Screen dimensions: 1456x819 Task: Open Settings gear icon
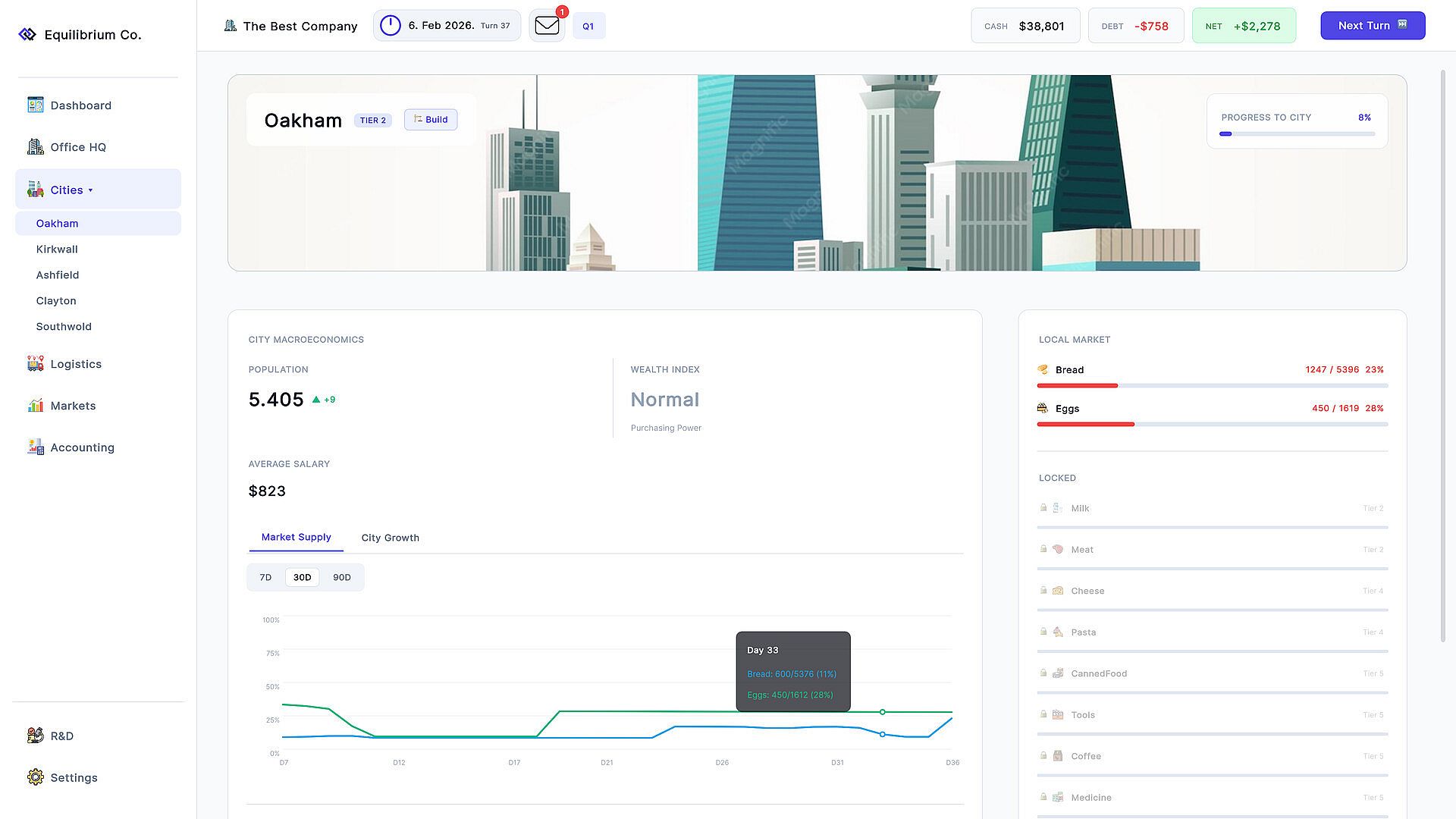[36, 777]
